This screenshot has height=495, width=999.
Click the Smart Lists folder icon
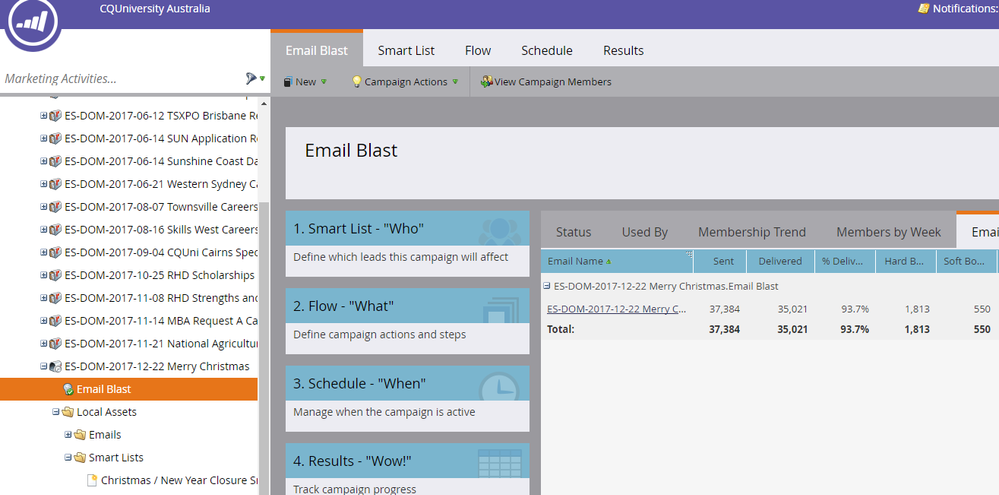click(x=80, y=457)
